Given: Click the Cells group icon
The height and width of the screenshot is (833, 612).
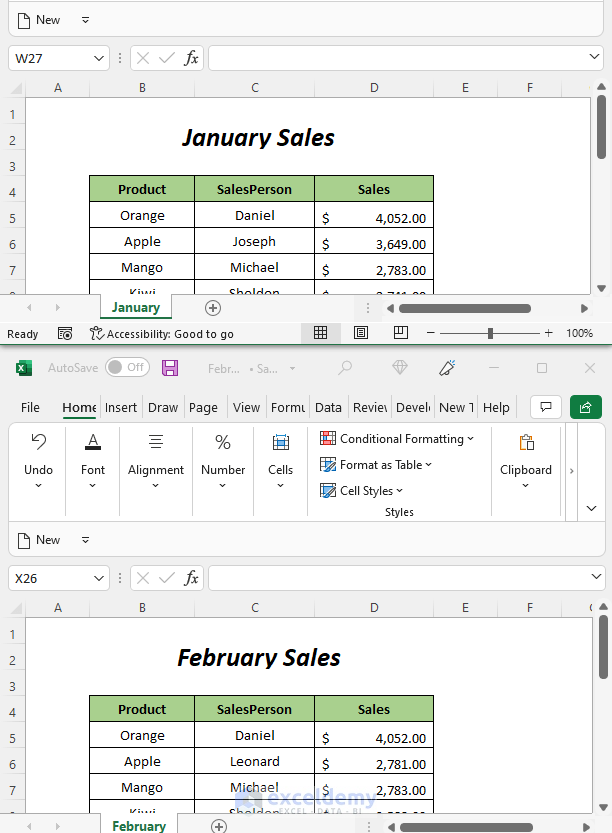Looking at the screenshot, I should tap(281, 442).
